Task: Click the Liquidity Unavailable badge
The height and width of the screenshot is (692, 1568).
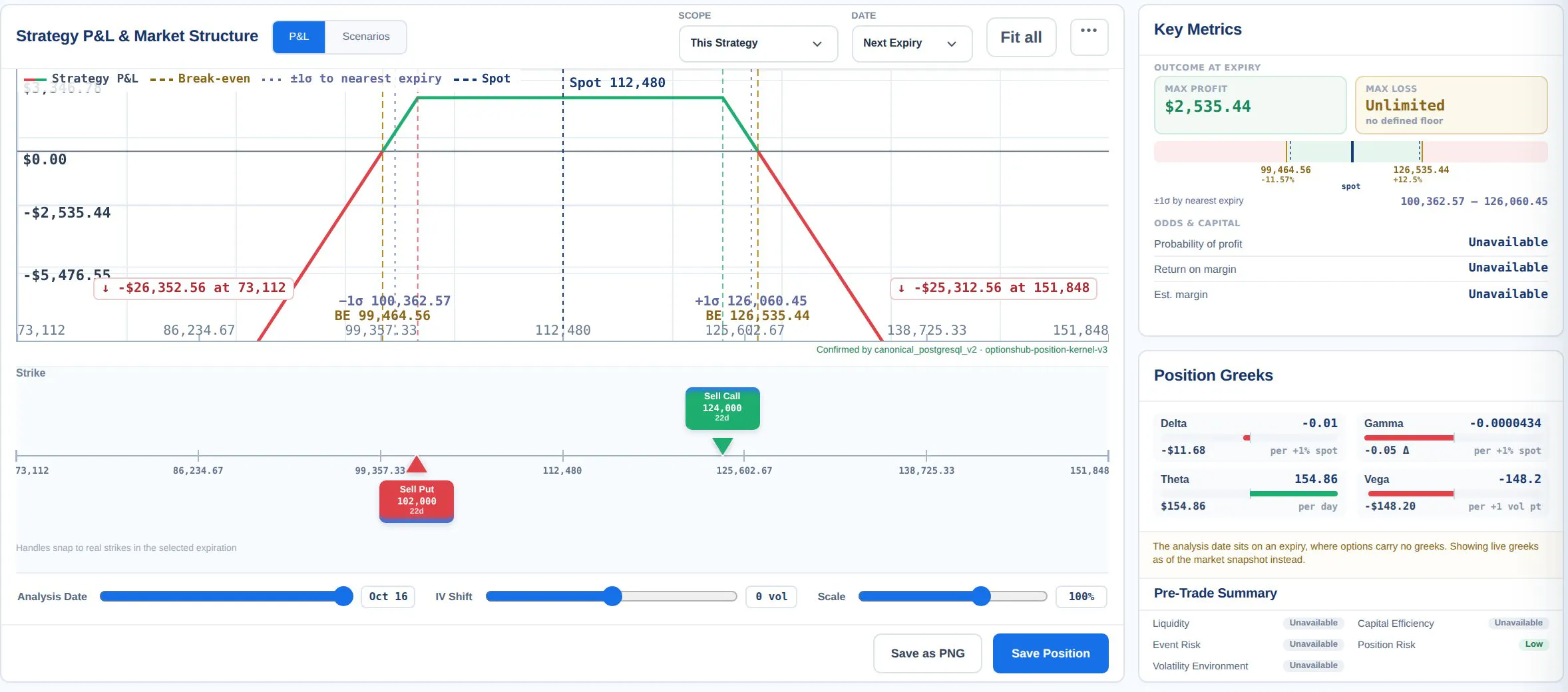Action: [x=1313, y=623]
